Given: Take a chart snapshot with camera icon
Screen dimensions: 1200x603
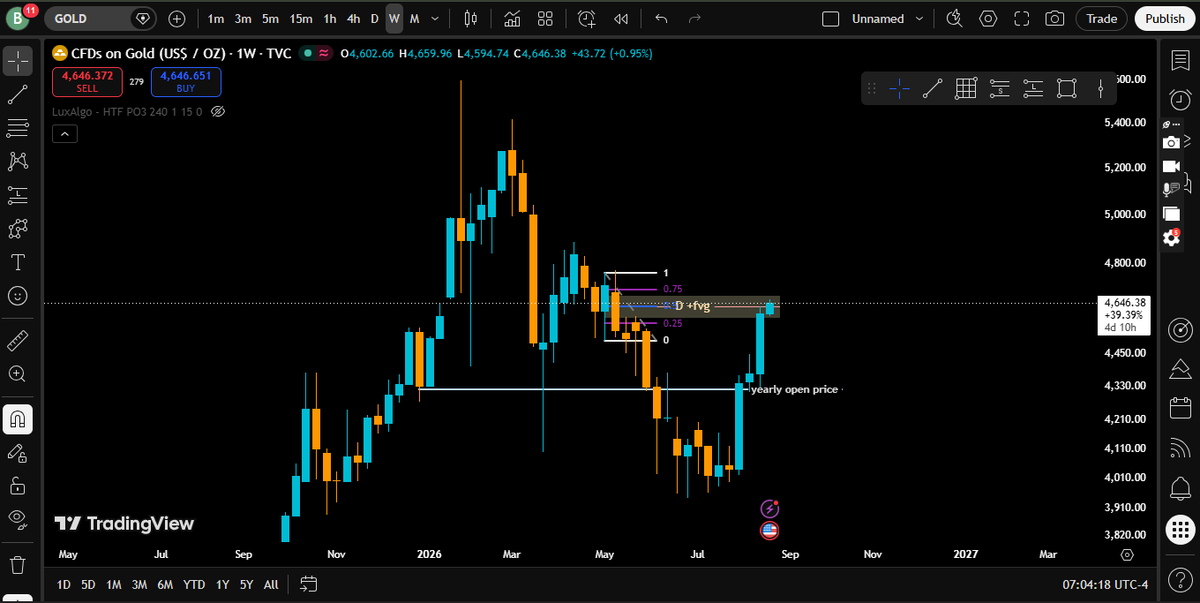Looking at the screenshot, I should click(x=1054, y=18).
